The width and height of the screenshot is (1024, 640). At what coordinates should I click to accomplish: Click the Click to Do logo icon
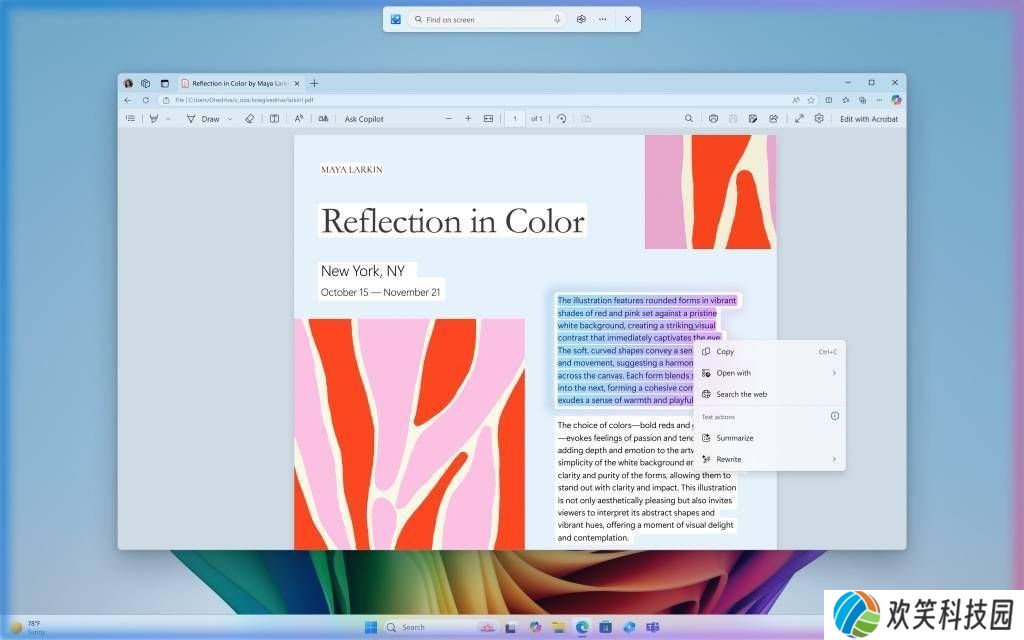pyautogui.click(x=396, y=20)
